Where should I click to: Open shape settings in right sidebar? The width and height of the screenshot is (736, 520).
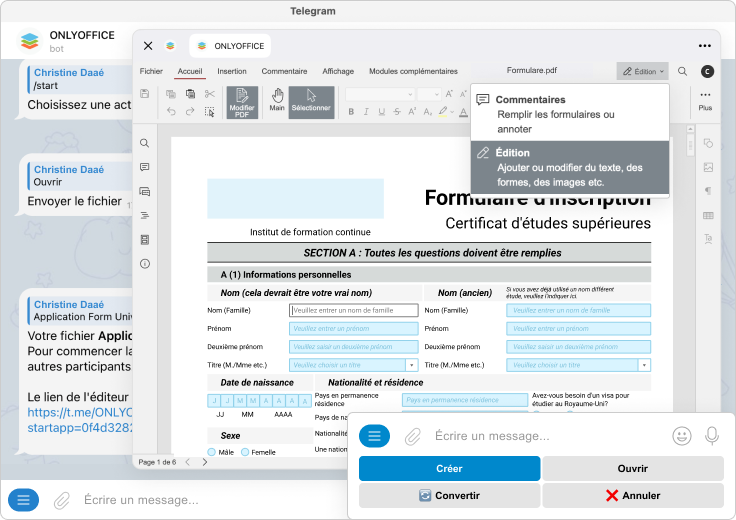point(708,143)
